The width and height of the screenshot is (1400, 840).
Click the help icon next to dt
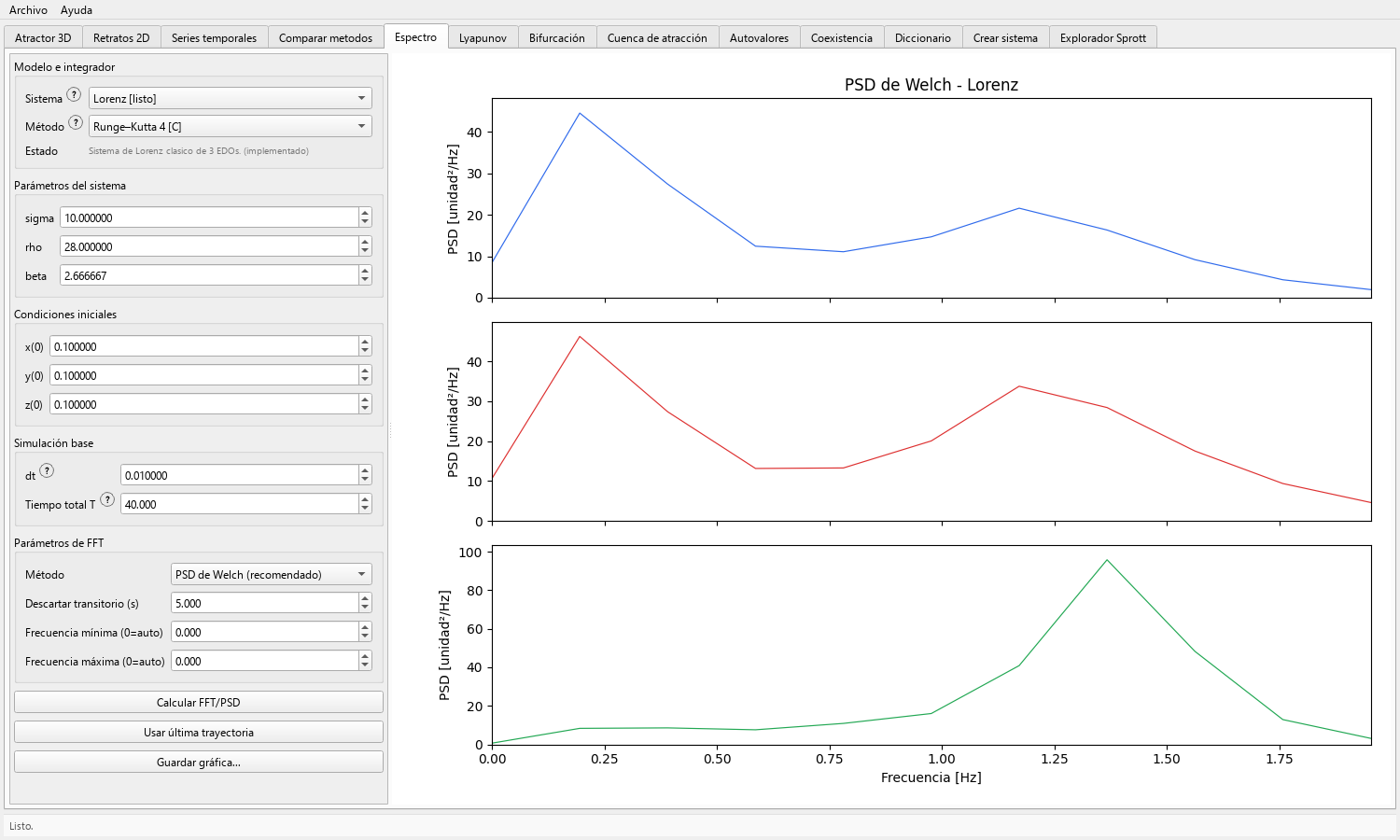point(47,471)
